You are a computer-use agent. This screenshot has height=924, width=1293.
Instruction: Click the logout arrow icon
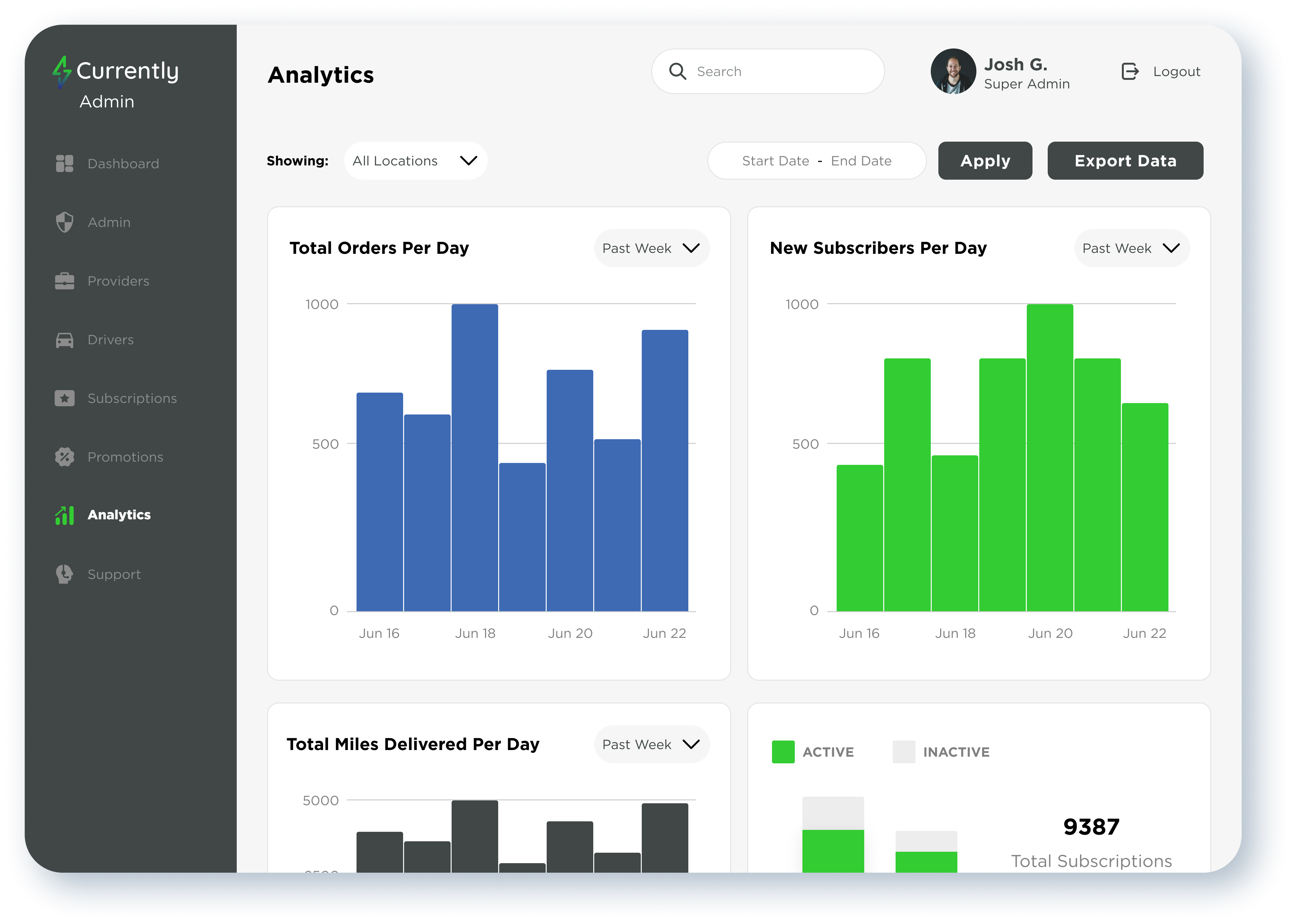tap(1130, 71)
